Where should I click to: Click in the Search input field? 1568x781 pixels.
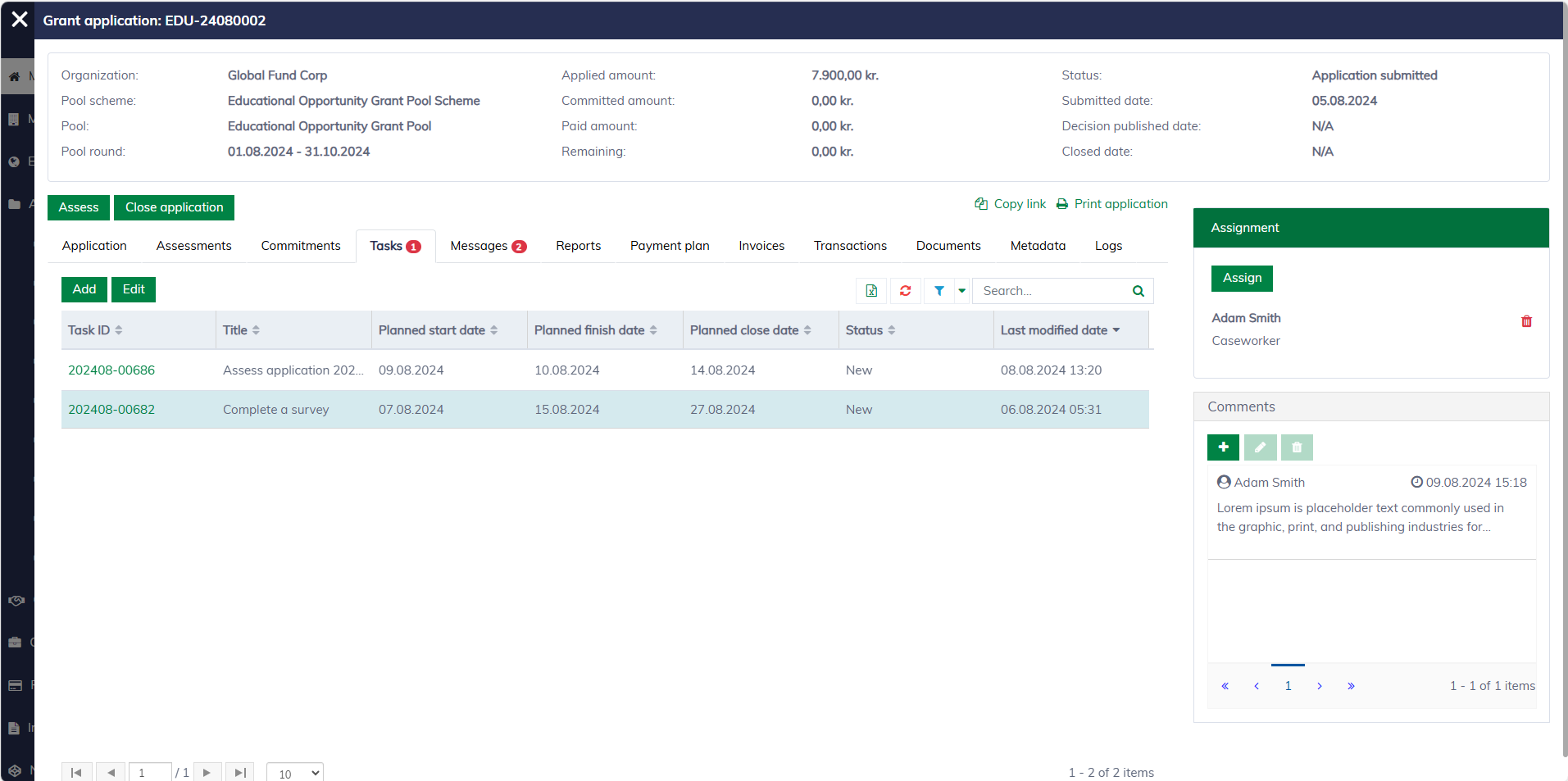pos(1049,291)
